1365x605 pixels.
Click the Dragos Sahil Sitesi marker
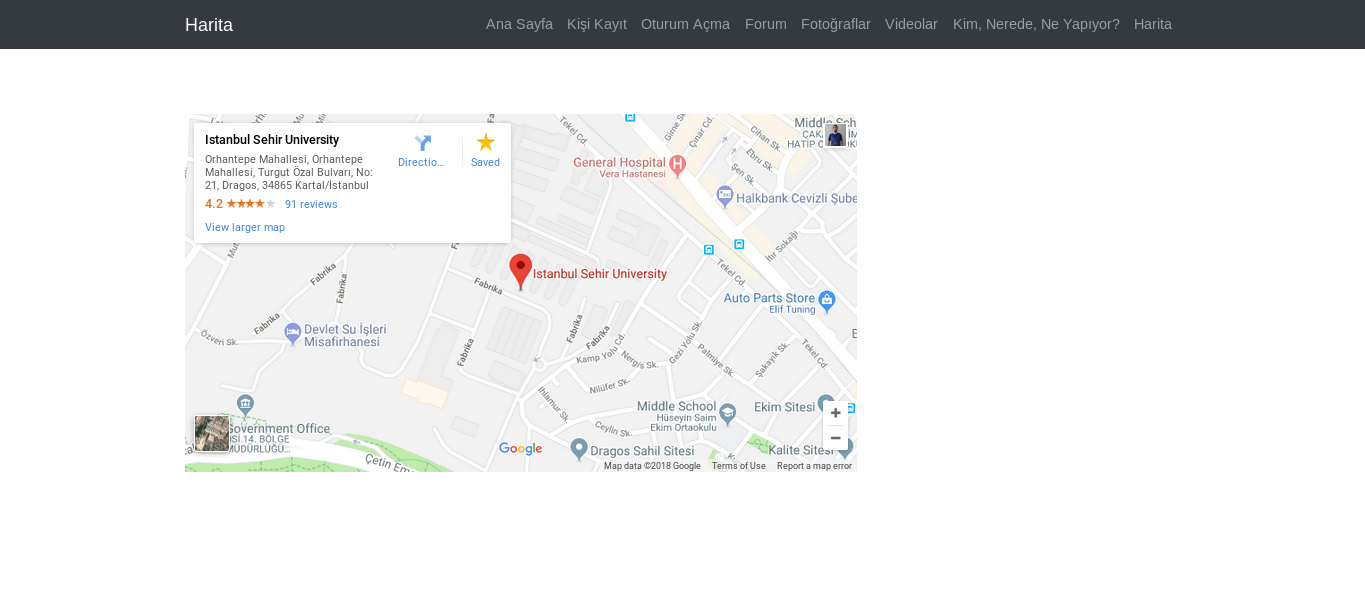coord(579,448)
